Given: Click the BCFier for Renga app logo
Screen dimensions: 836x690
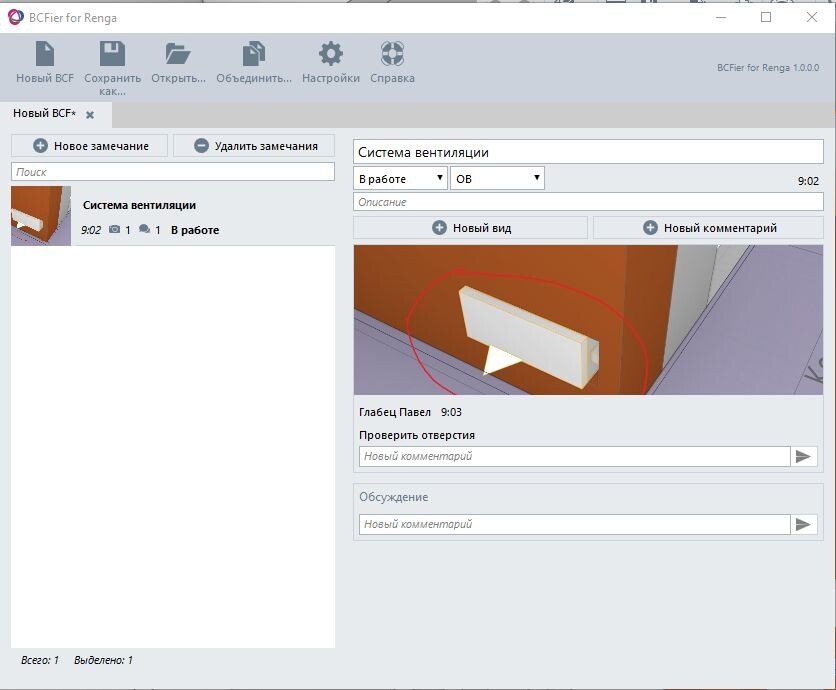Looking at the screenshot, I should coord(16,17).
